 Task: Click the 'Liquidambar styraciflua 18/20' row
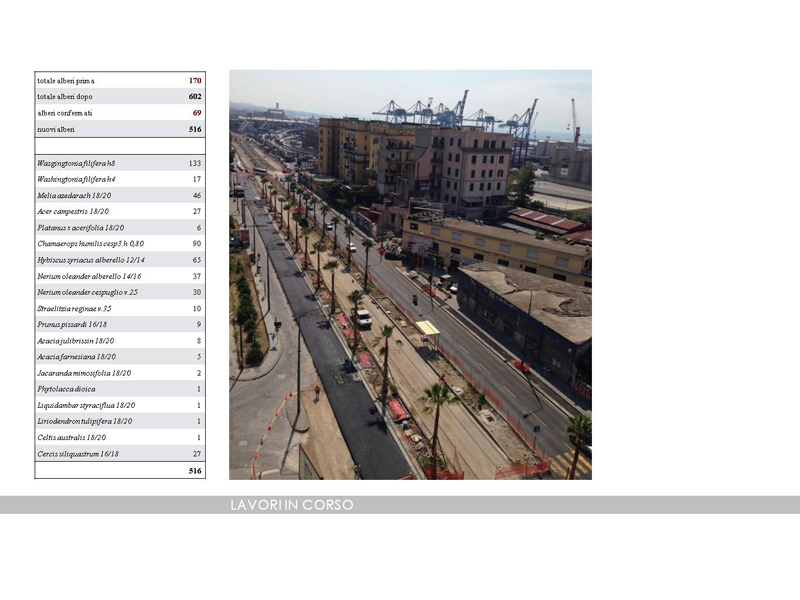120,405
